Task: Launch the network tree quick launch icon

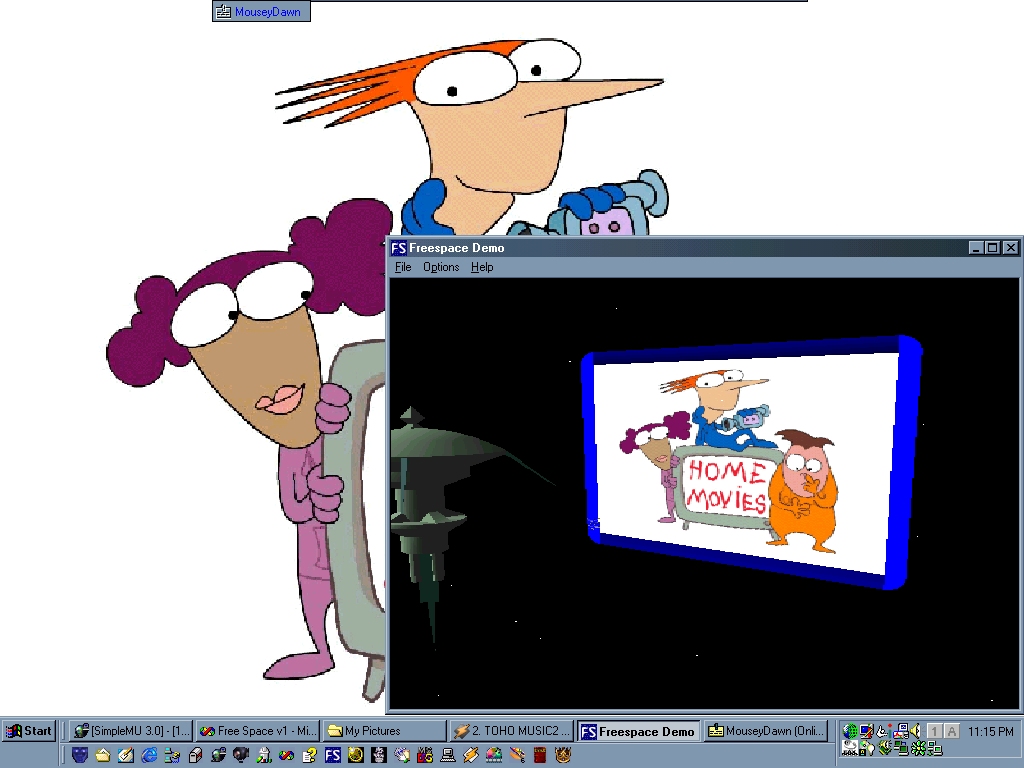Action: tap(172, 755)
